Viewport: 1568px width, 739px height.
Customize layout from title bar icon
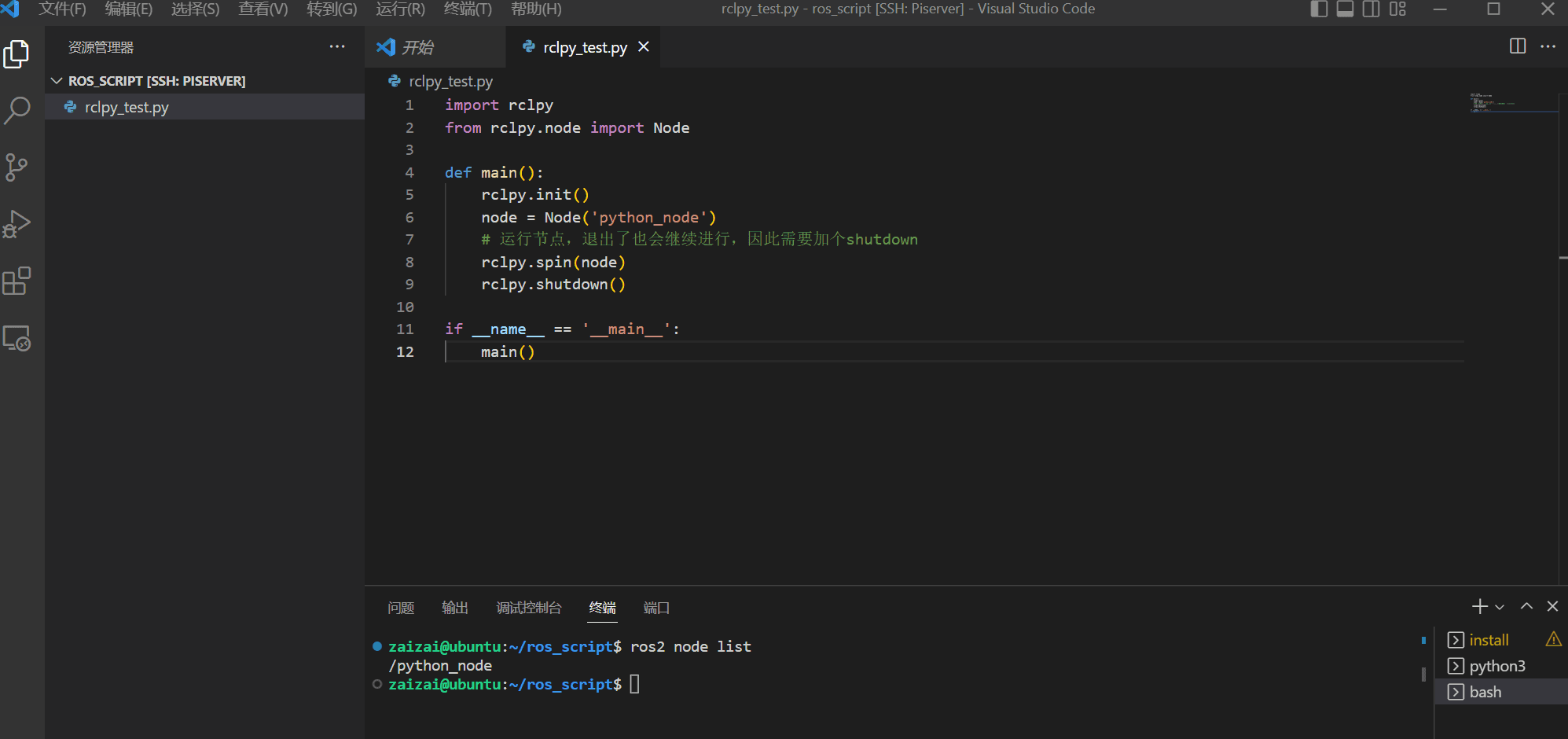1397,9
